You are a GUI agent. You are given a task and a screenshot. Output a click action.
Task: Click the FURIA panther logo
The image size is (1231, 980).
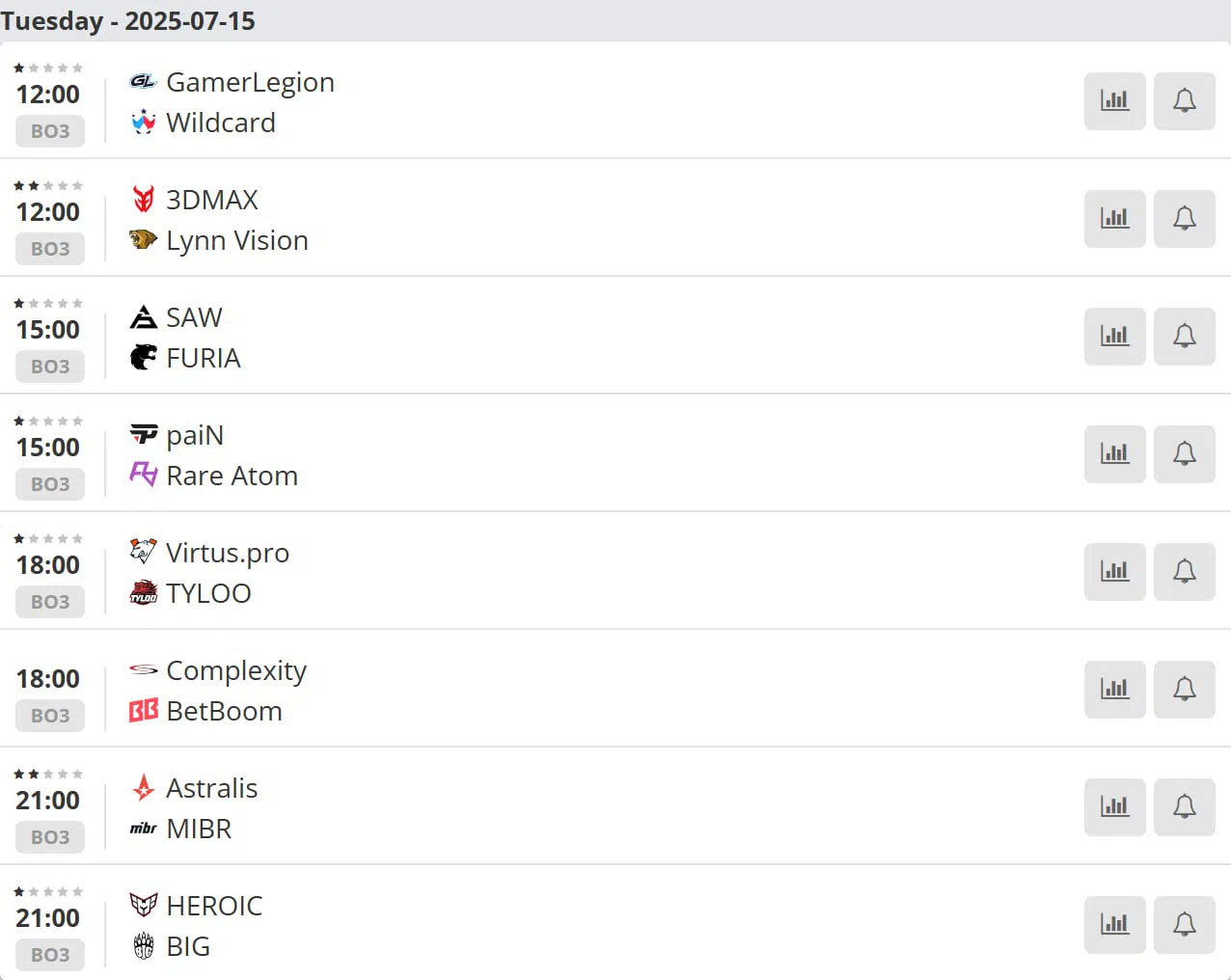[x=143, y=358]
